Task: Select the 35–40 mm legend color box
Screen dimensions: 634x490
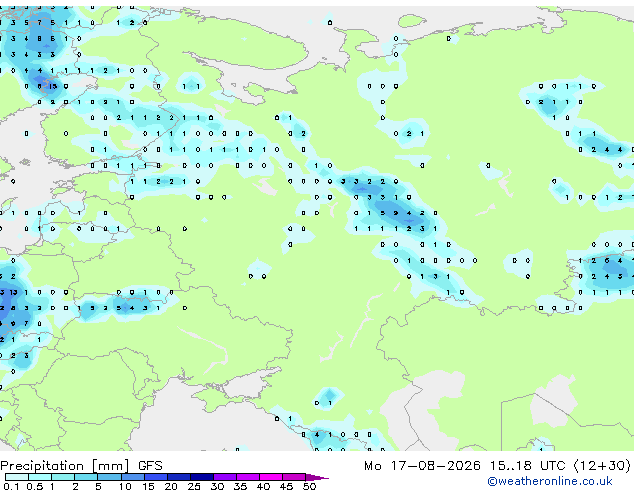Action: point(248,477)
